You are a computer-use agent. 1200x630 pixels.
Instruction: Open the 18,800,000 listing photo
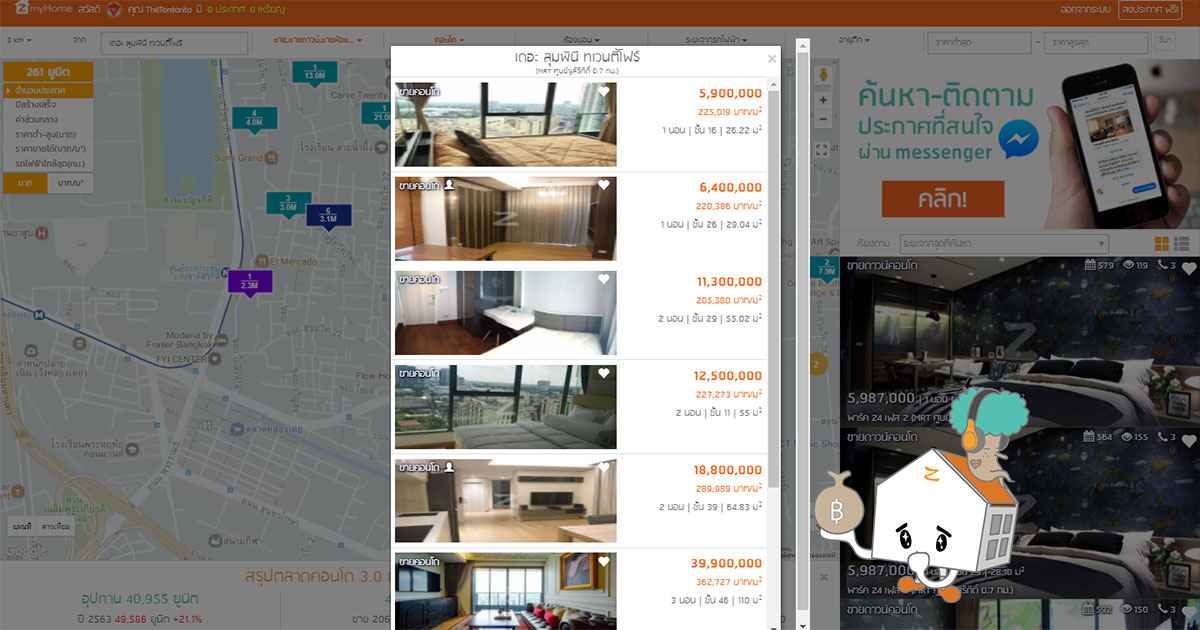pos(505,500)
